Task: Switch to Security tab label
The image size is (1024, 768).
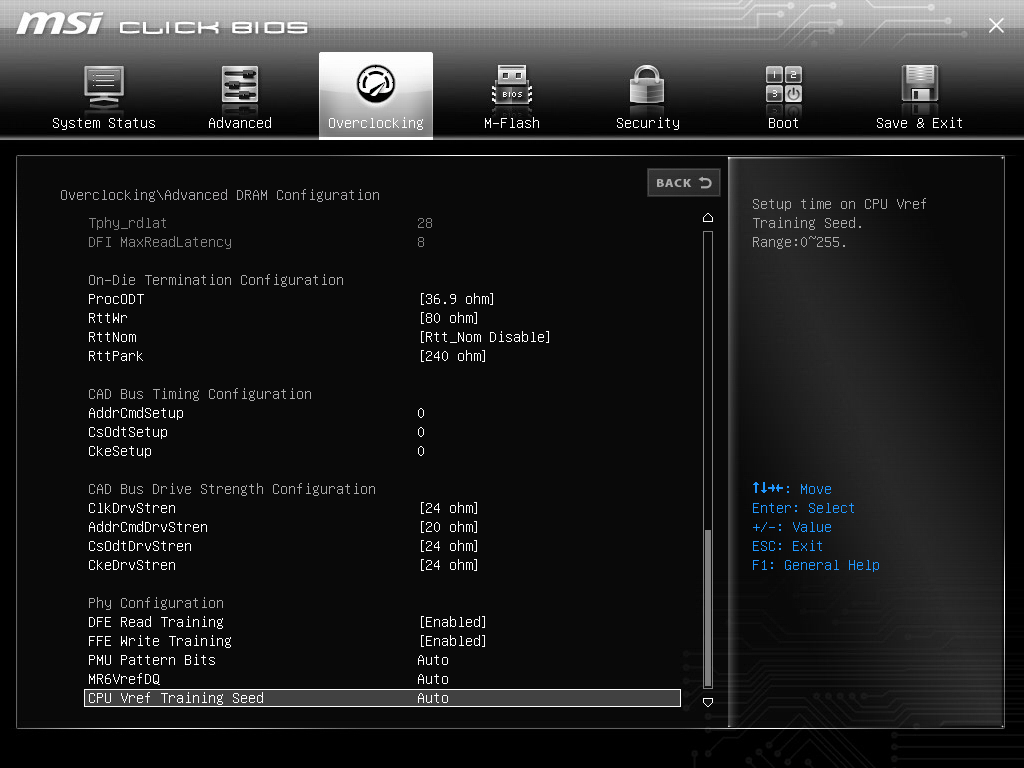Action: (x=648, y=123)
